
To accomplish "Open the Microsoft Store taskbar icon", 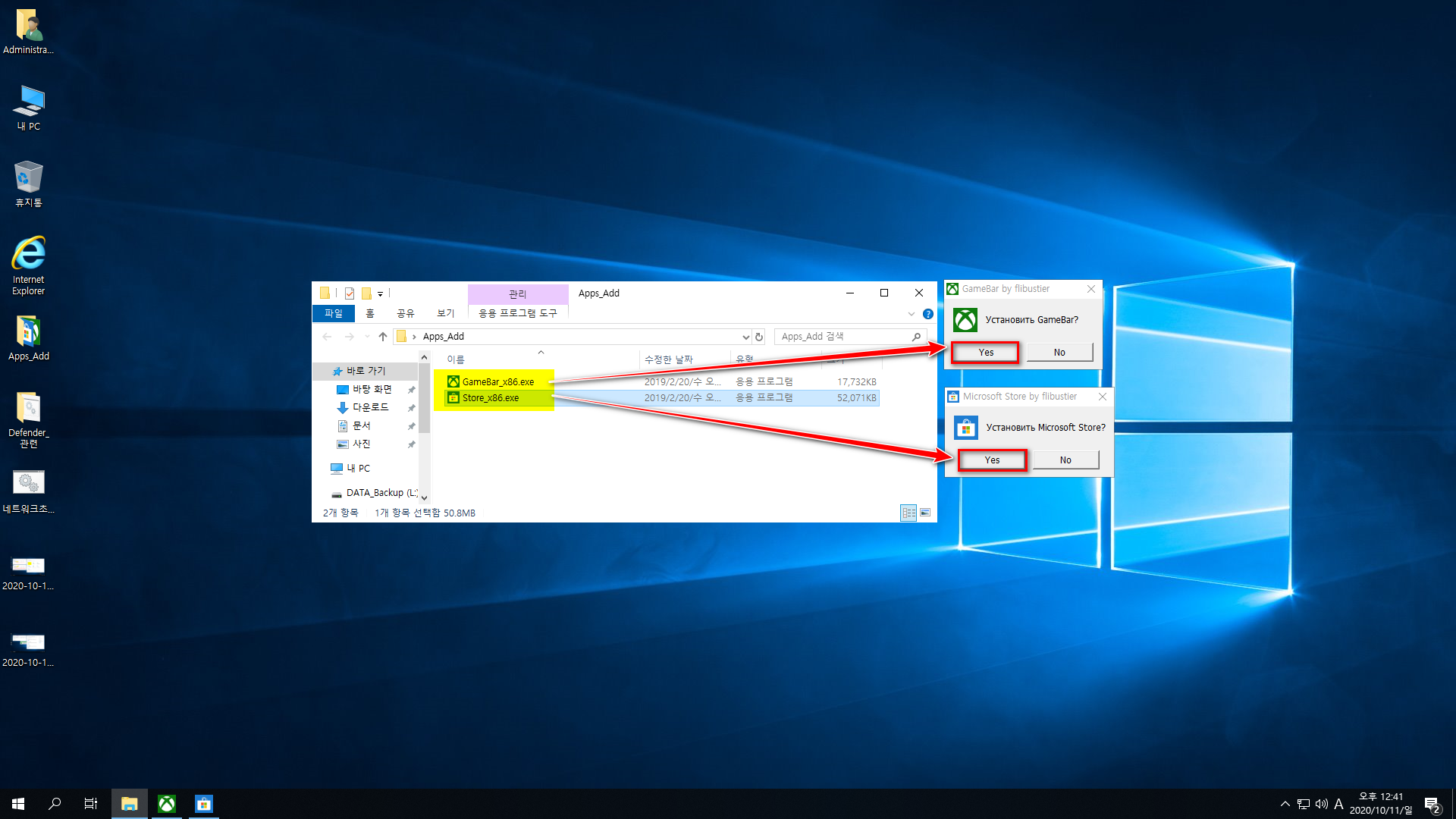I will pos(204,804).
